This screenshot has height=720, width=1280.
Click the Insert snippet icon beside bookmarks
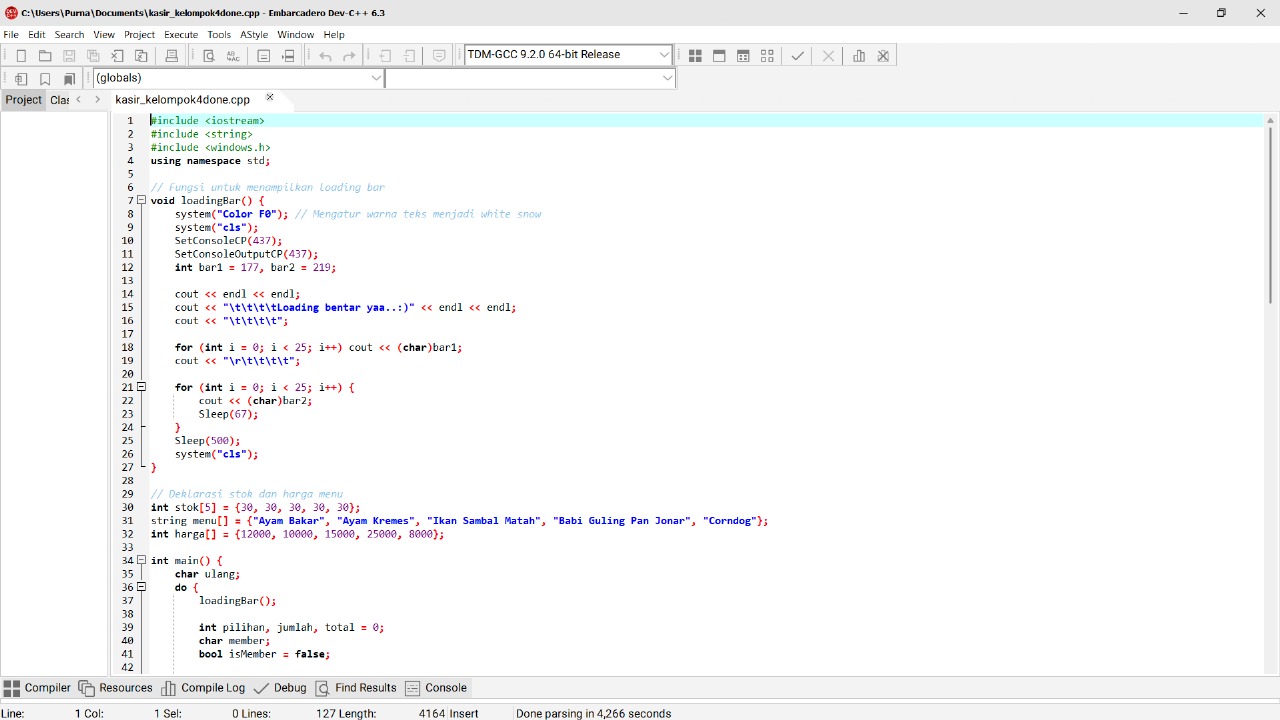click(21, 79)
